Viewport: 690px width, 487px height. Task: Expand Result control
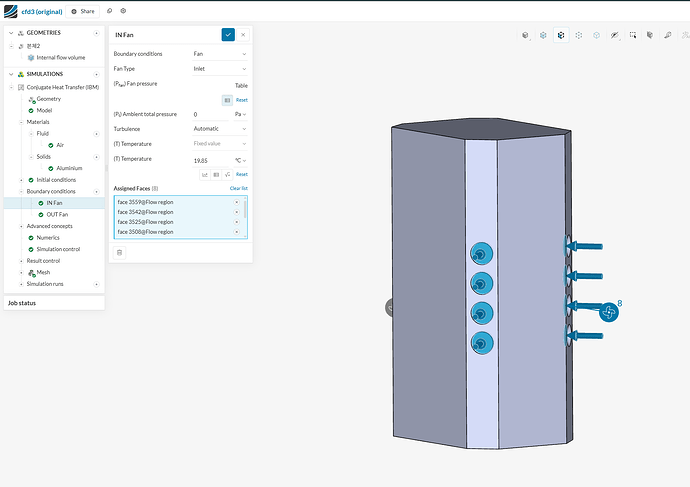[21, 261]
